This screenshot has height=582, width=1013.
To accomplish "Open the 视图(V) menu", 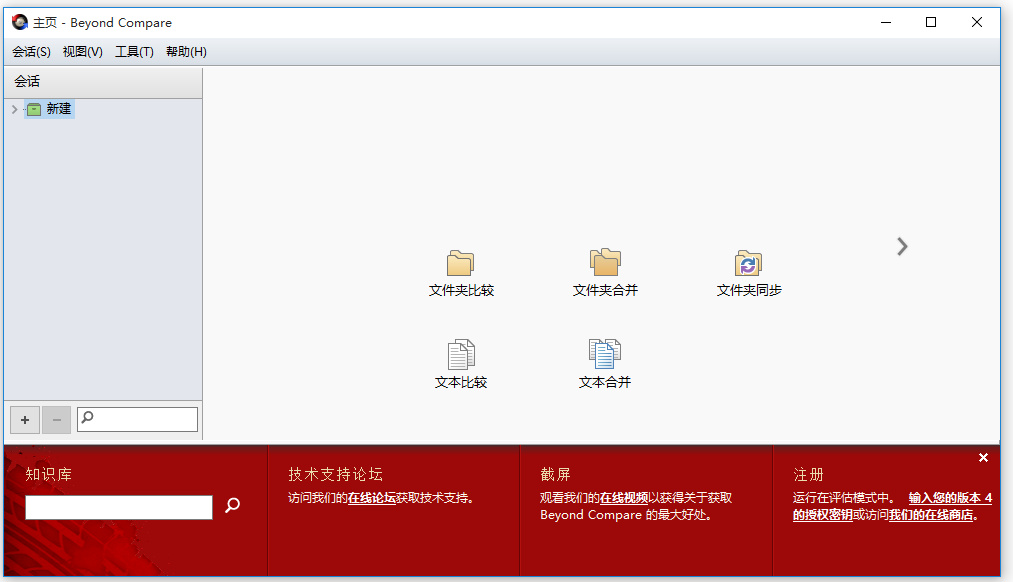I will coord(82,50).
